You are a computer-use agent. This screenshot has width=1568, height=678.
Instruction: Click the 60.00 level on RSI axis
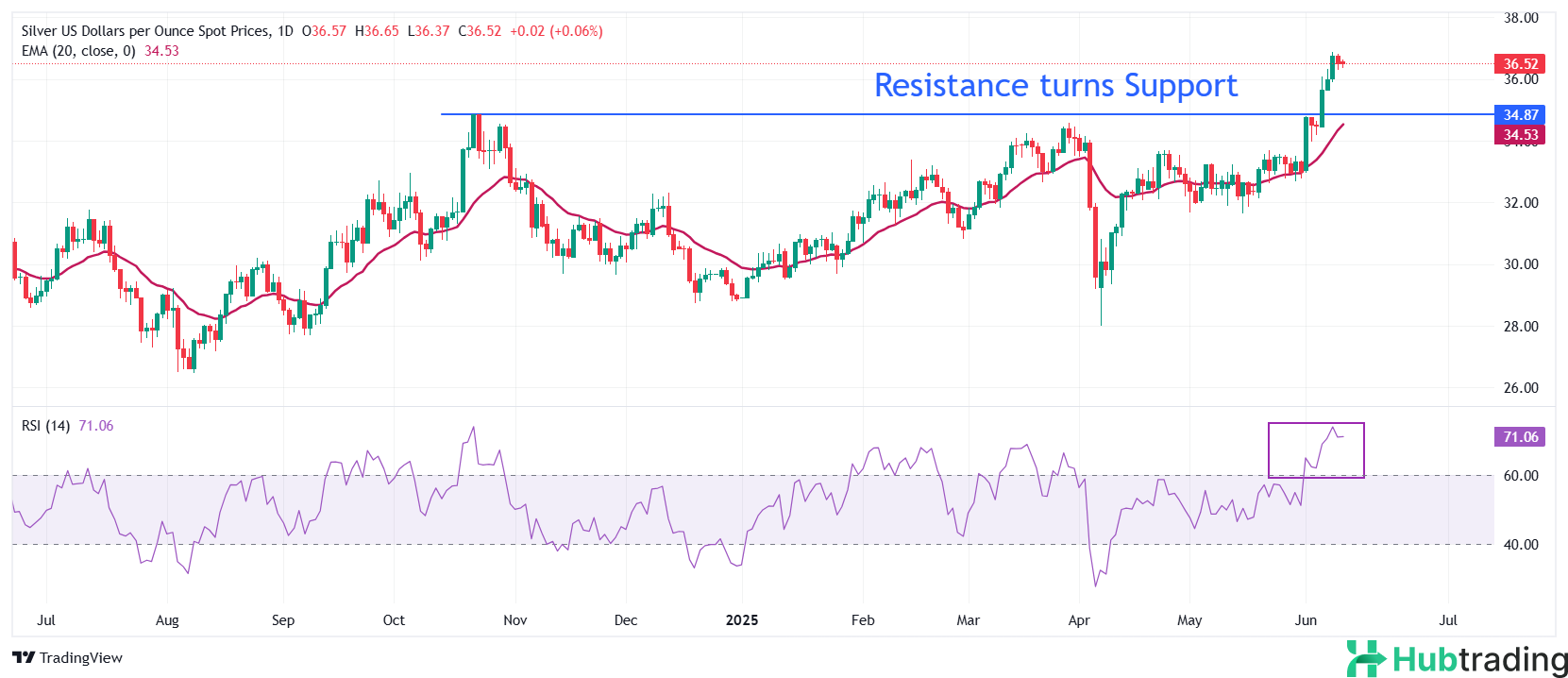tap(1520, 476)
